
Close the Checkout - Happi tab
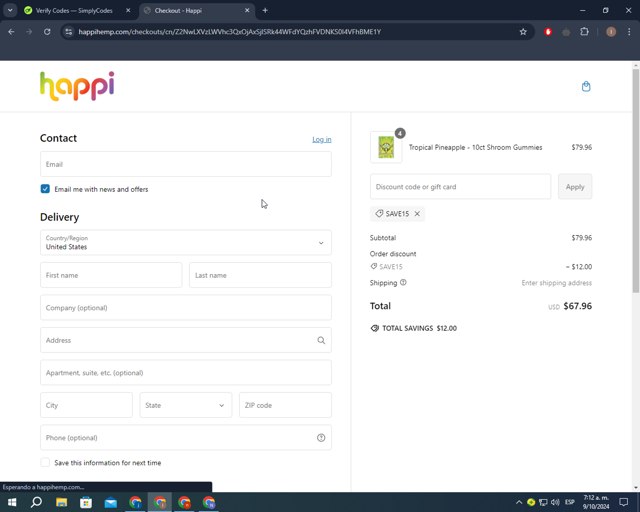(x=247, y=11)
